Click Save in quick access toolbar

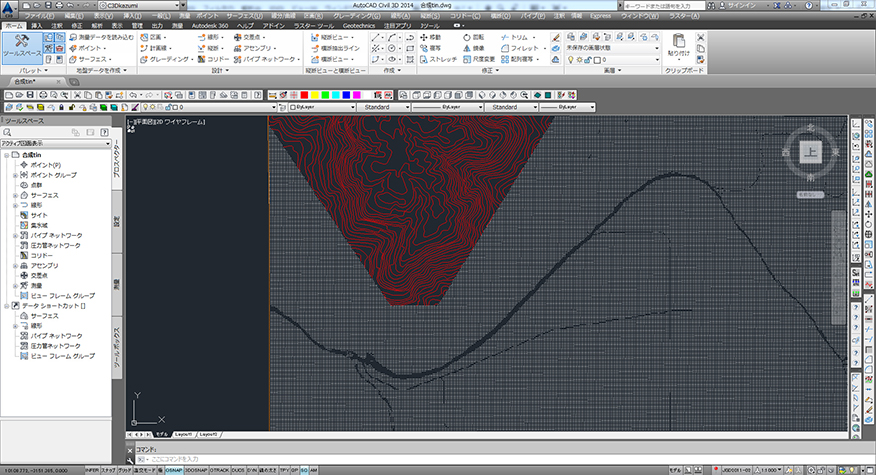pyautogui.click(x=48, y=6)
